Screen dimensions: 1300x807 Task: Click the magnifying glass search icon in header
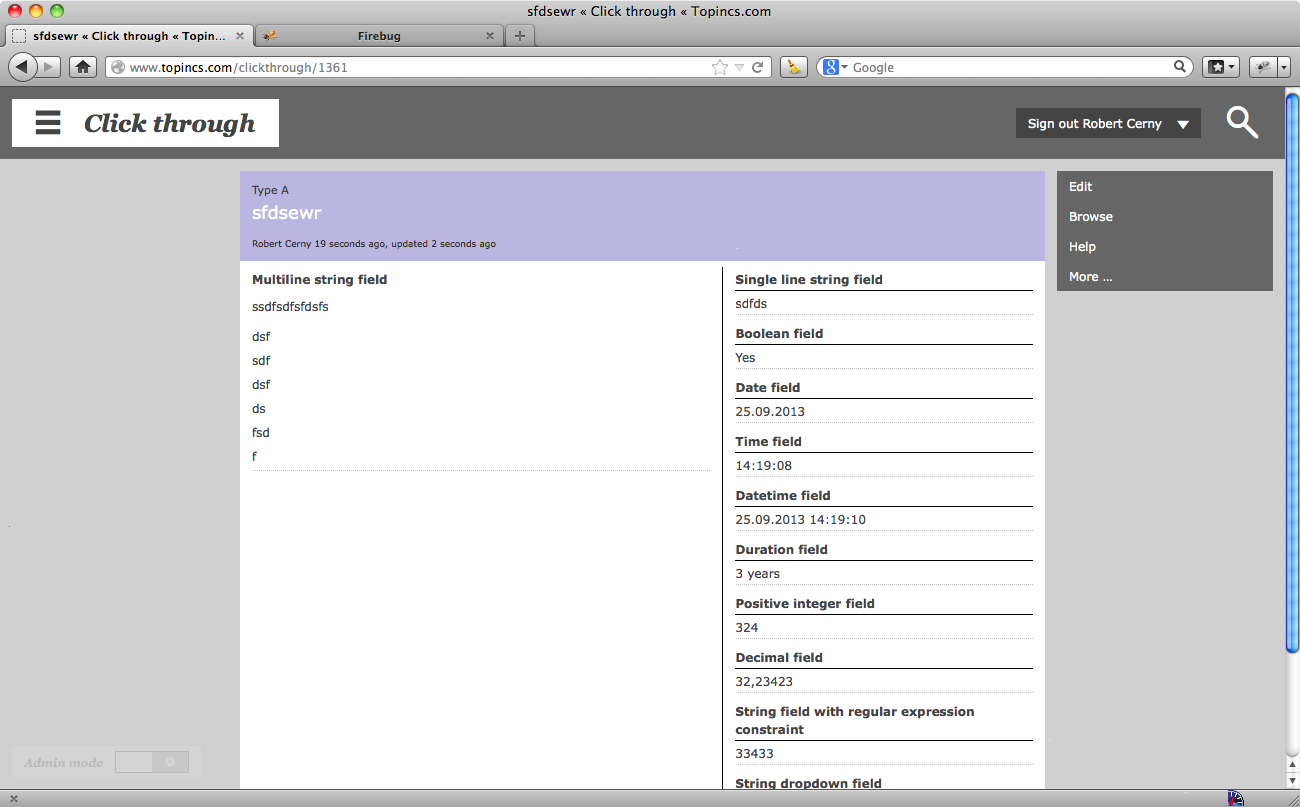click(x=1242, y=123)
